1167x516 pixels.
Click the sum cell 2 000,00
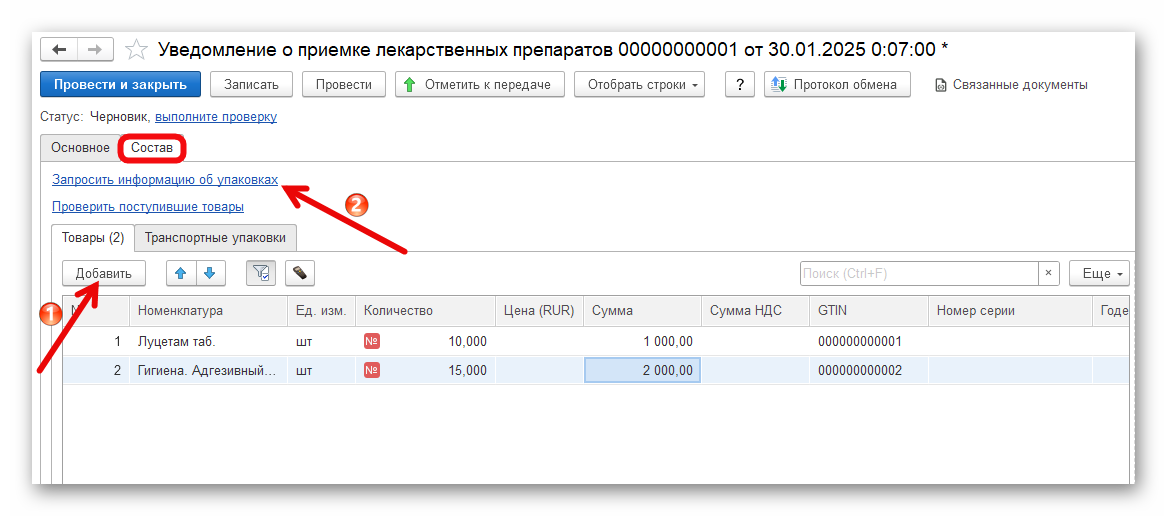(642, 370)
